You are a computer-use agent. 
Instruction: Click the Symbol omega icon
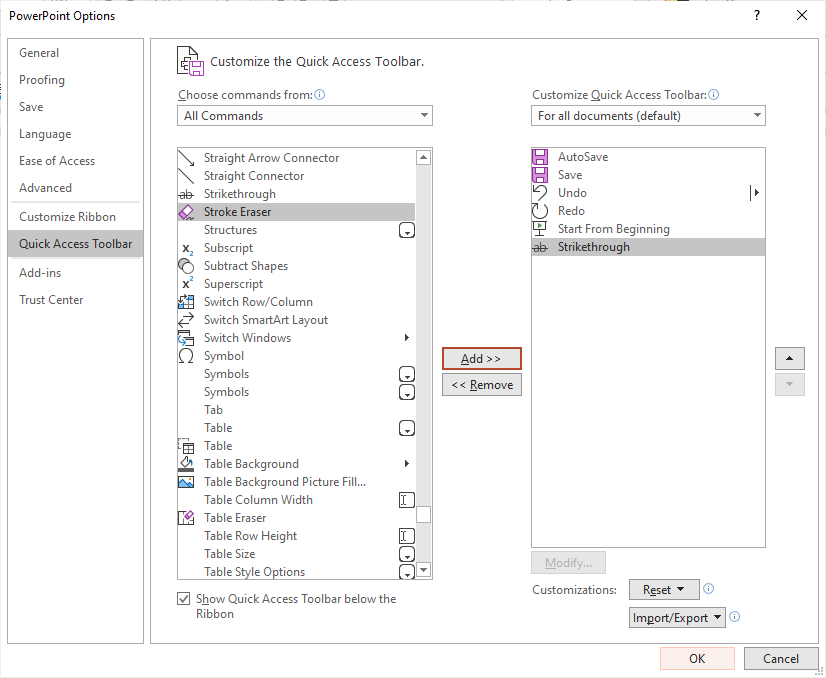coord(186,356)
